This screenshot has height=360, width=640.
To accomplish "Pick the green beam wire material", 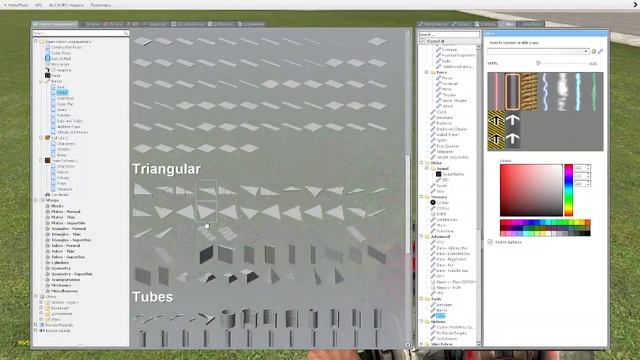I will coord(595,92).
